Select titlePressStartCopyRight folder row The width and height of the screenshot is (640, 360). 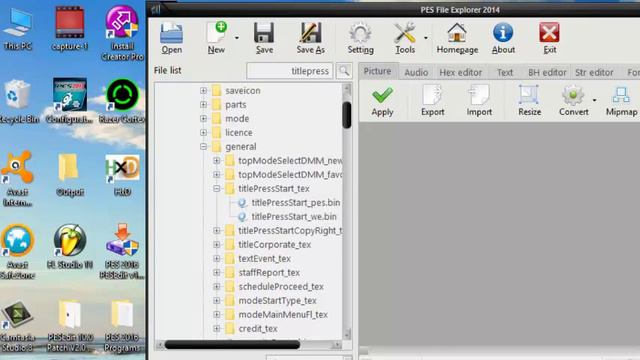point(290,231)
